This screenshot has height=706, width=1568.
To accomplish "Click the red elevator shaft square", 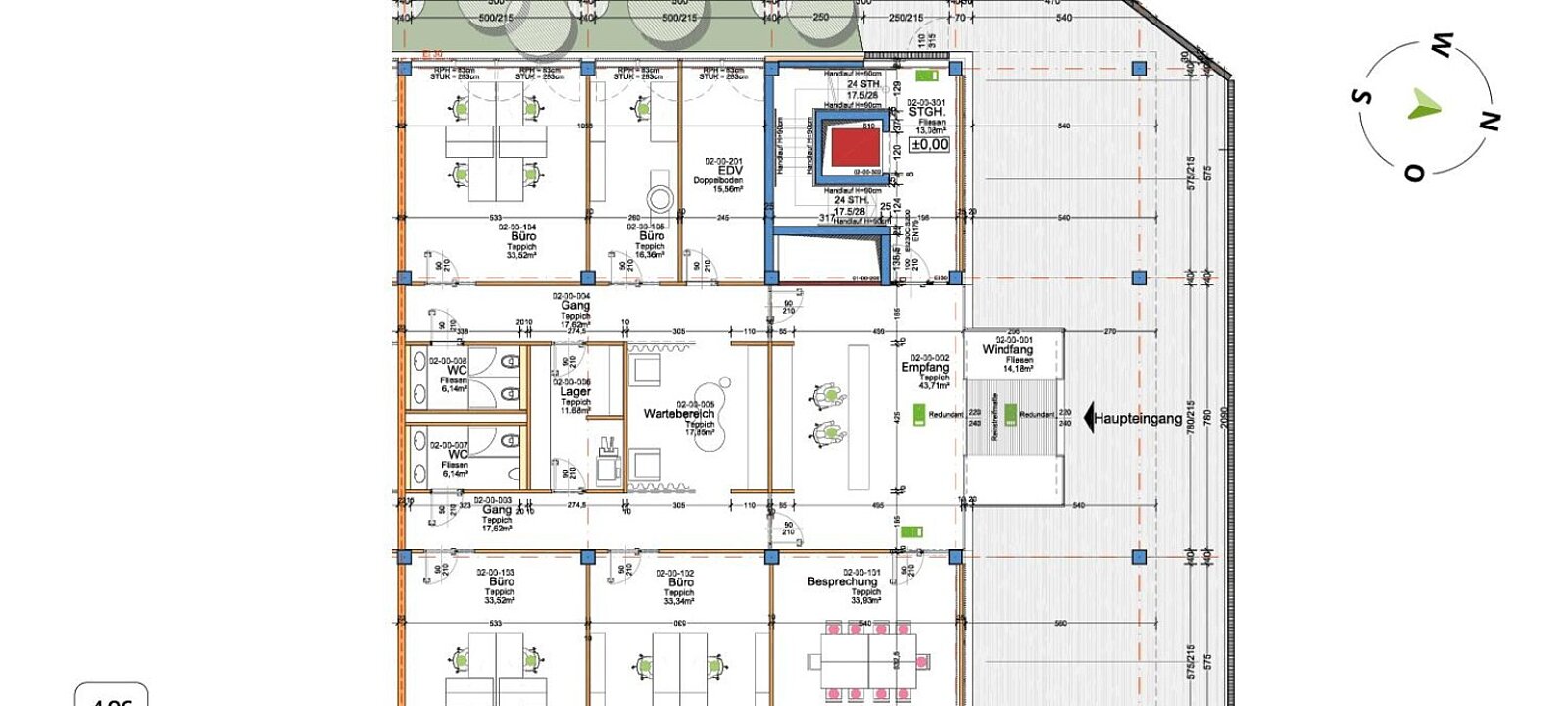I will click(856, 148).
